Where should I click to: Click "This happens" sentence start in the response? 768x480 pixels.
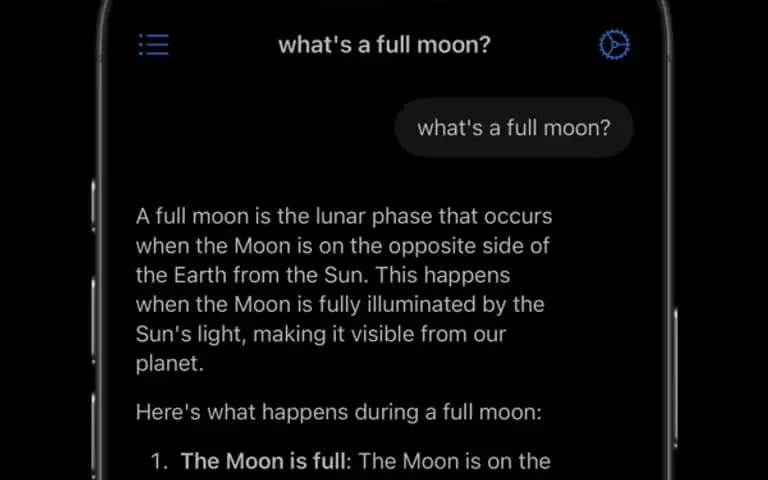443,275
